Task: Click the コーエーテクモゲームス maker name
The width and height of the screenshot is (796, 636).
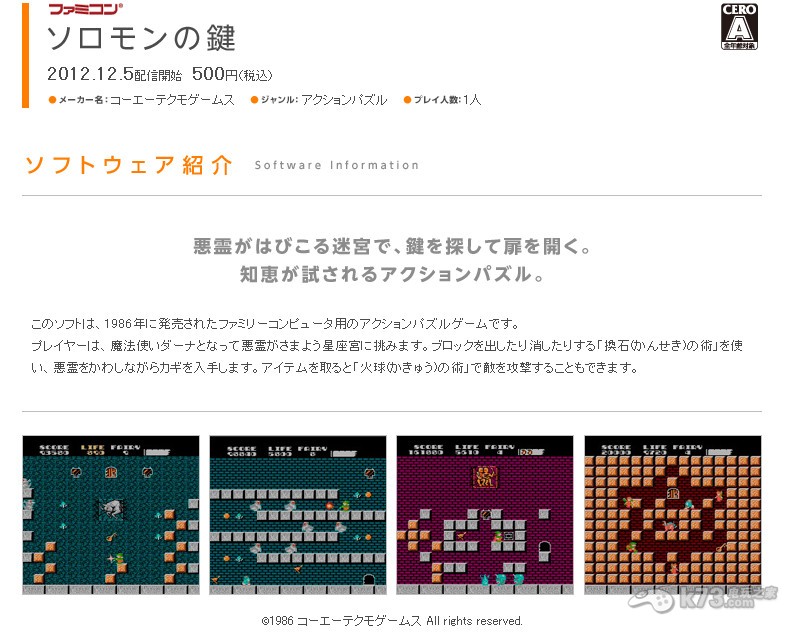Action: pyautogui.click(x=172, y=99)
